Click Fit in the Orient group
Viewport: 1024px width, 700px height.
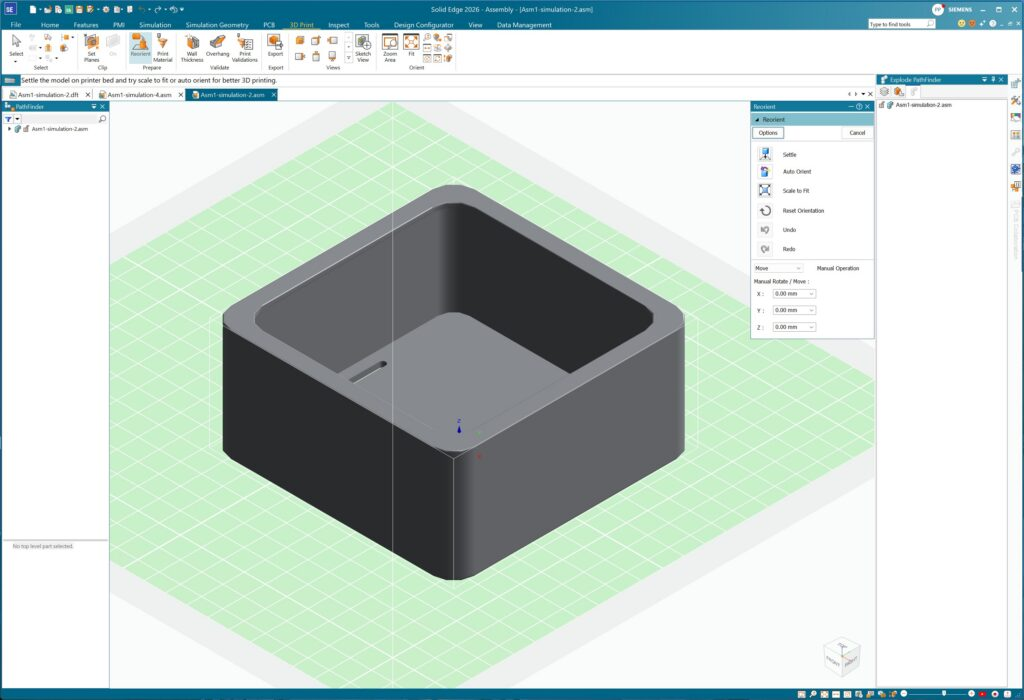pyautogui.click(x=411, y=47)
